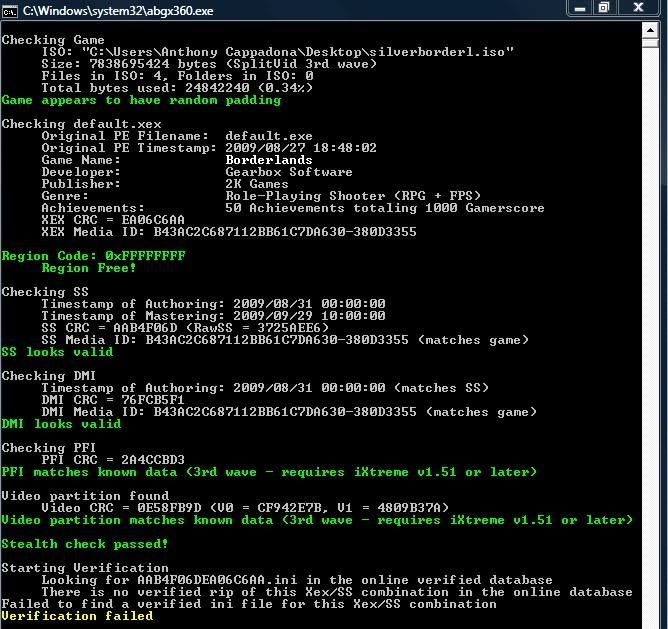668x629 pixels.
Task: Minimize the abgx360.exe window
Action: 580,8
